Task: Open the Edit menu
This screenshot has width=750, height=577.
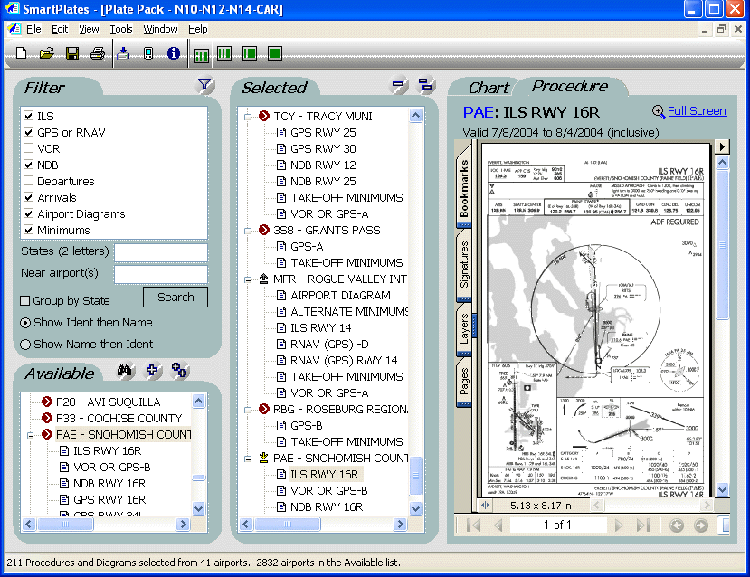Action: [60, 29]
